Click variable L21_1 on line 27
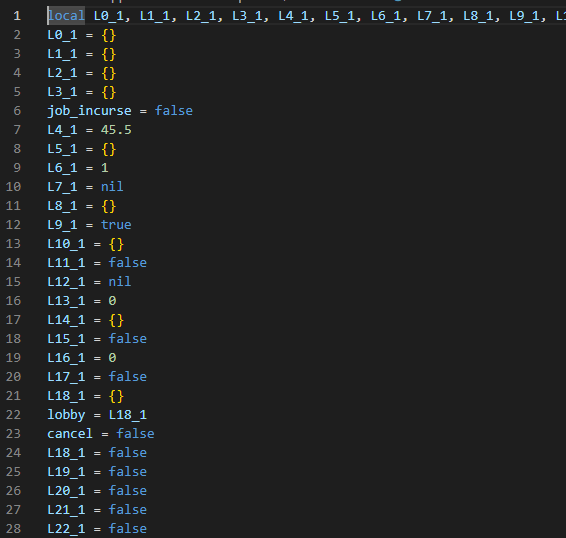 66,510
